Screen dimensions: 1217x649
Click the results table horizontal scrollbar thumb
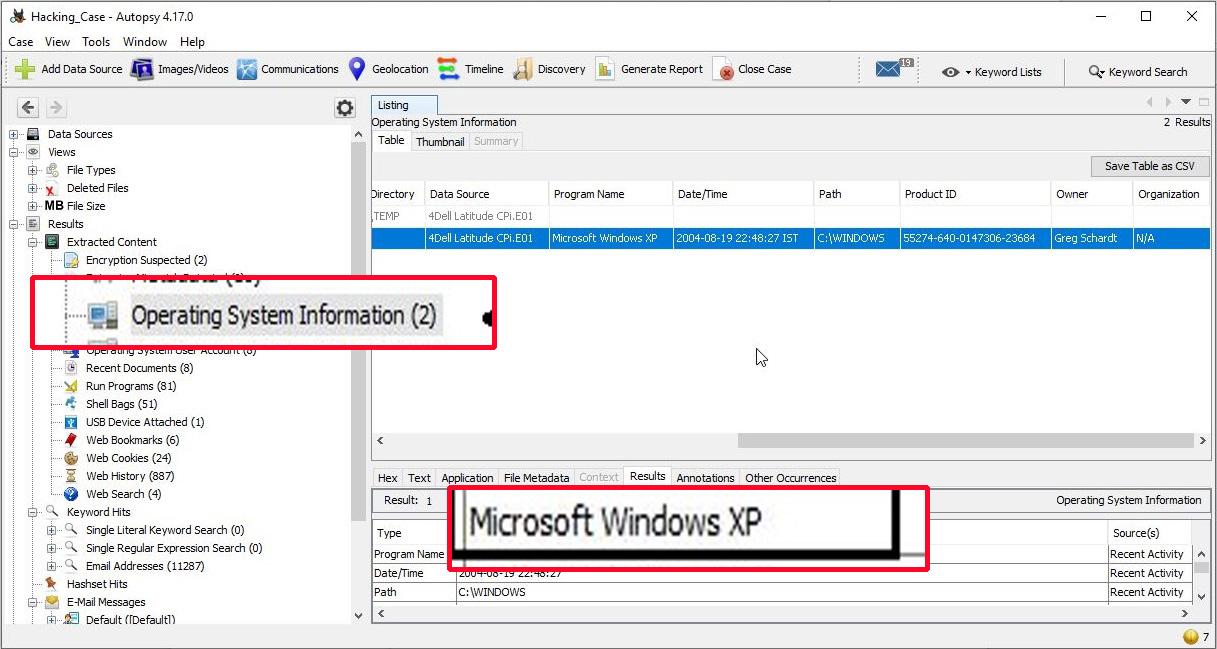click(x=966, y=440)
